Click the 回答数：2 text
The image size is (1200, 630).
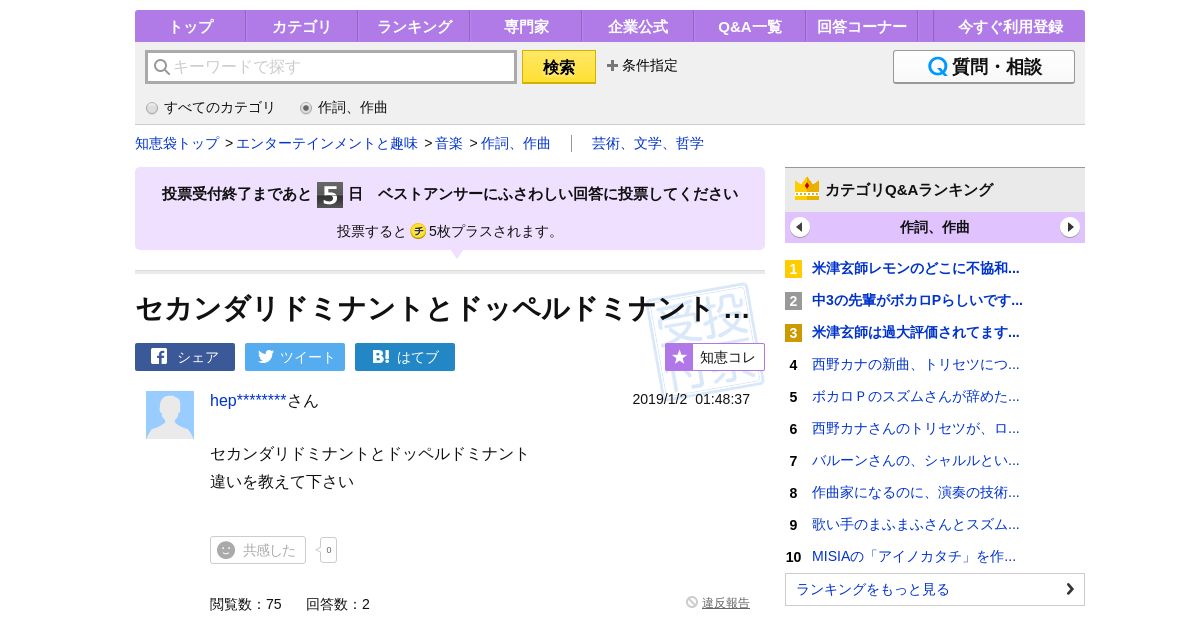pos(338,604)
